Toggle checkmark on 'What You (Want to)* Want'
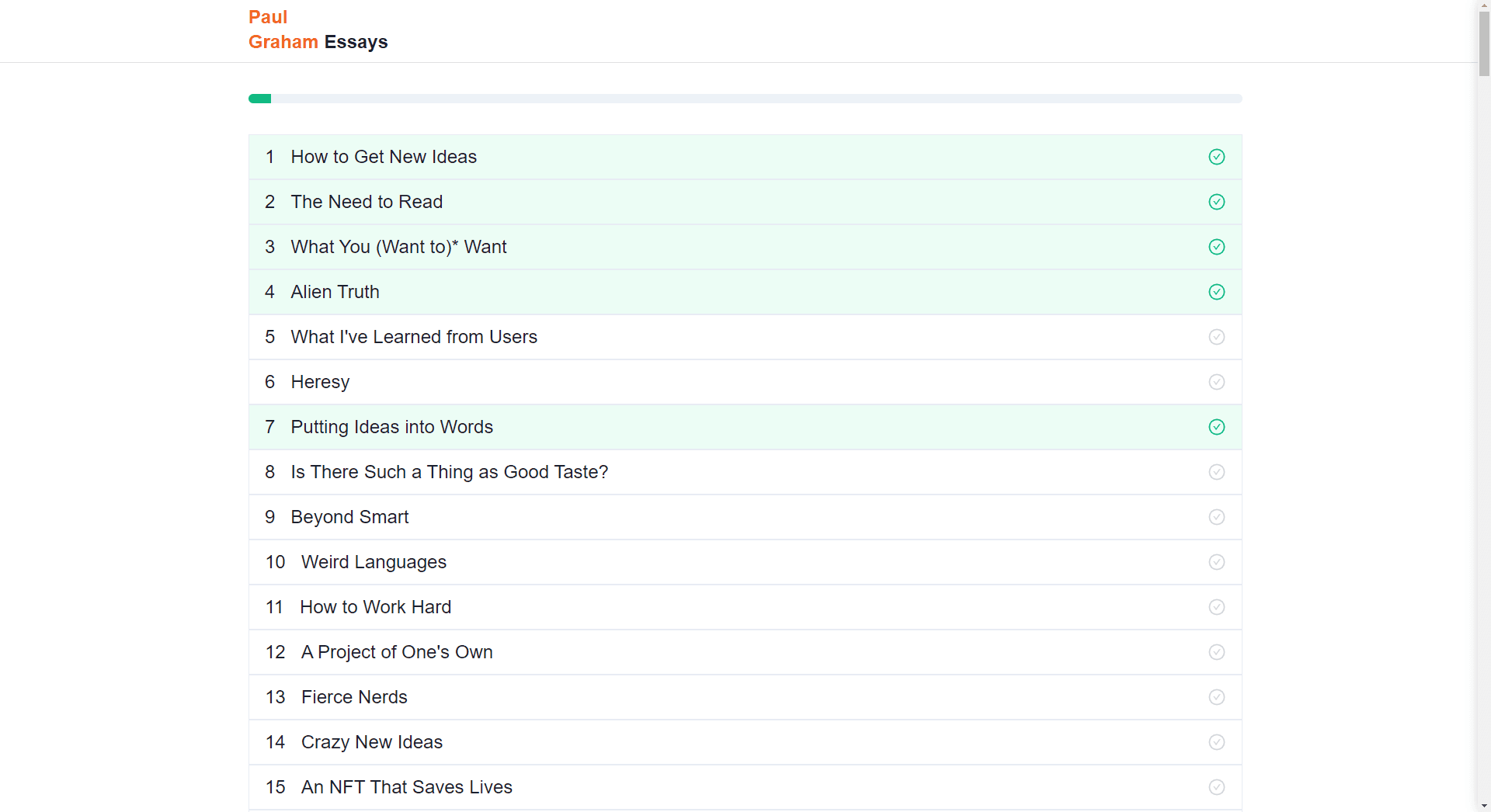Screen dimensions: 1491x812 1217,247
